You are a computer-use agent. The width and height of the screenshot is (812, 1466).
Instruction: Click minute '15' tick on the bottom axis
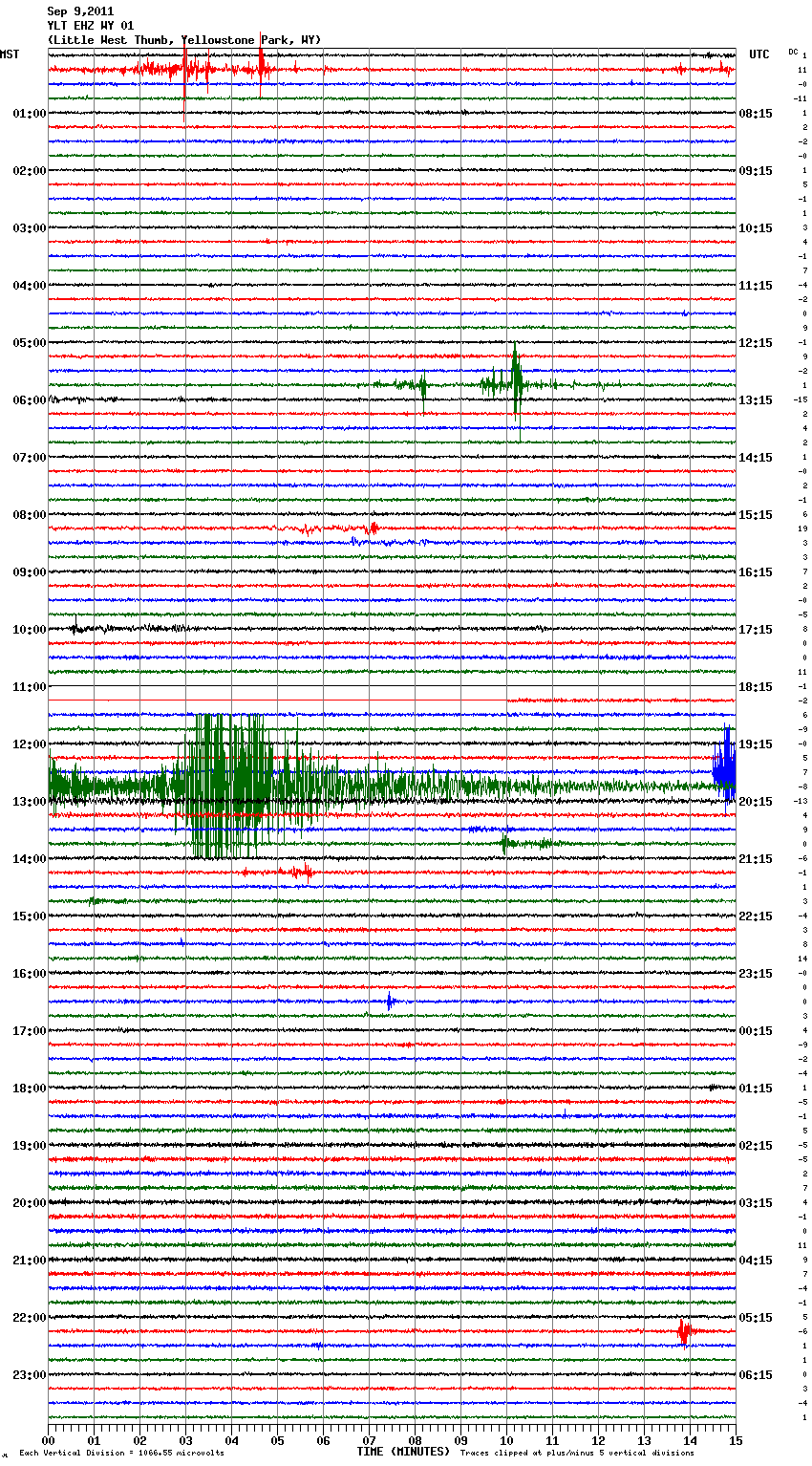coord(736,1440)
